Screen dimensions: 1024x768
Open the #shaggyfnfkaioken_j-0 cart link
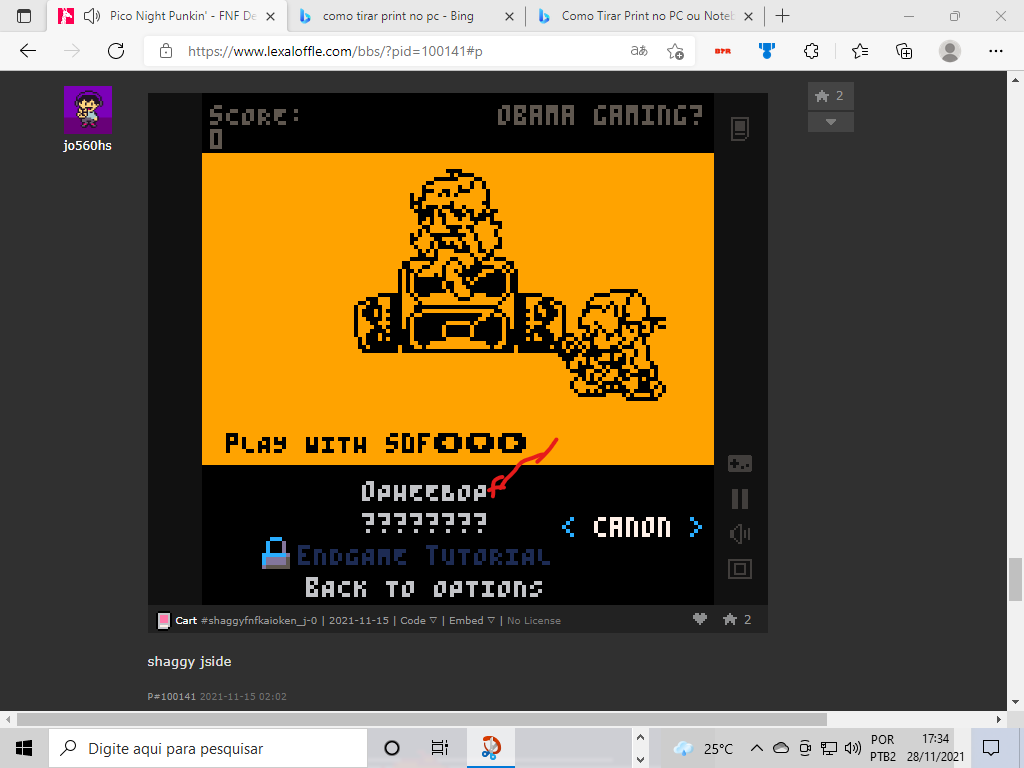tap(259, 620)
